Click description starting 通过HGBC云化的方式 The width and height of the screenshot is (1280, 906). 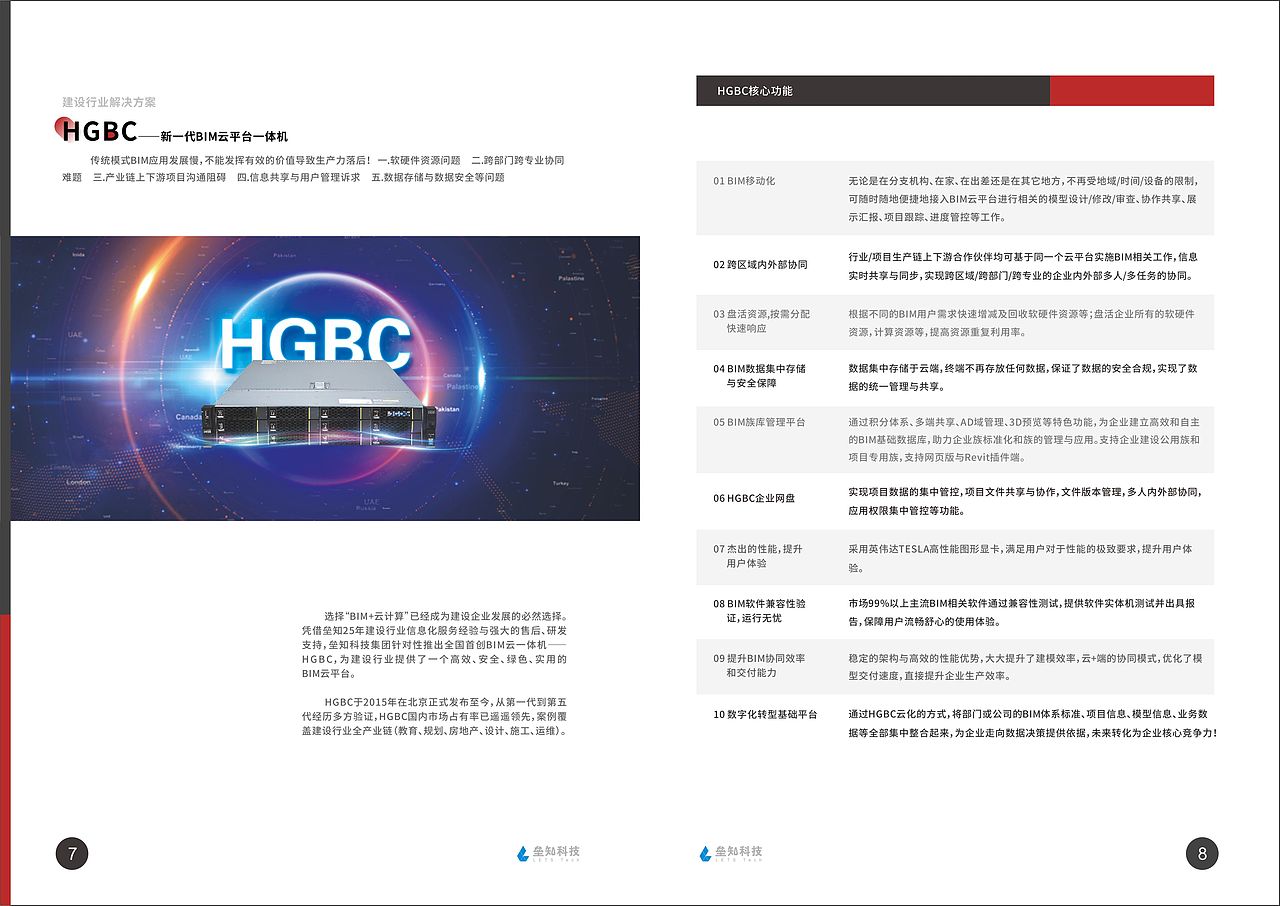point(1032,724)
